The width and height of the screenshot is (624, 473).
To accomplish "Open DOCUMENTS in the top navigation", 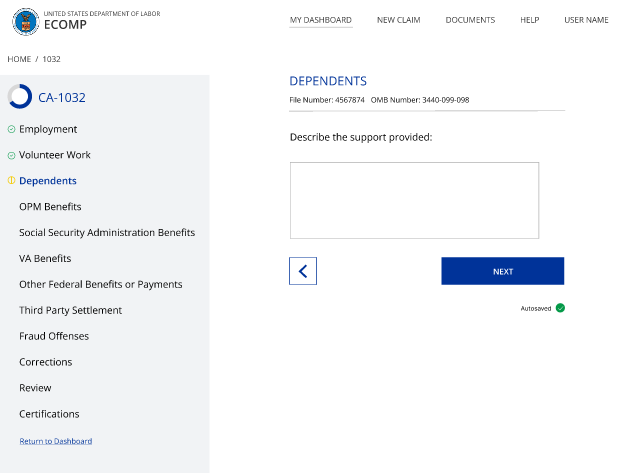I will coord(470,20).
